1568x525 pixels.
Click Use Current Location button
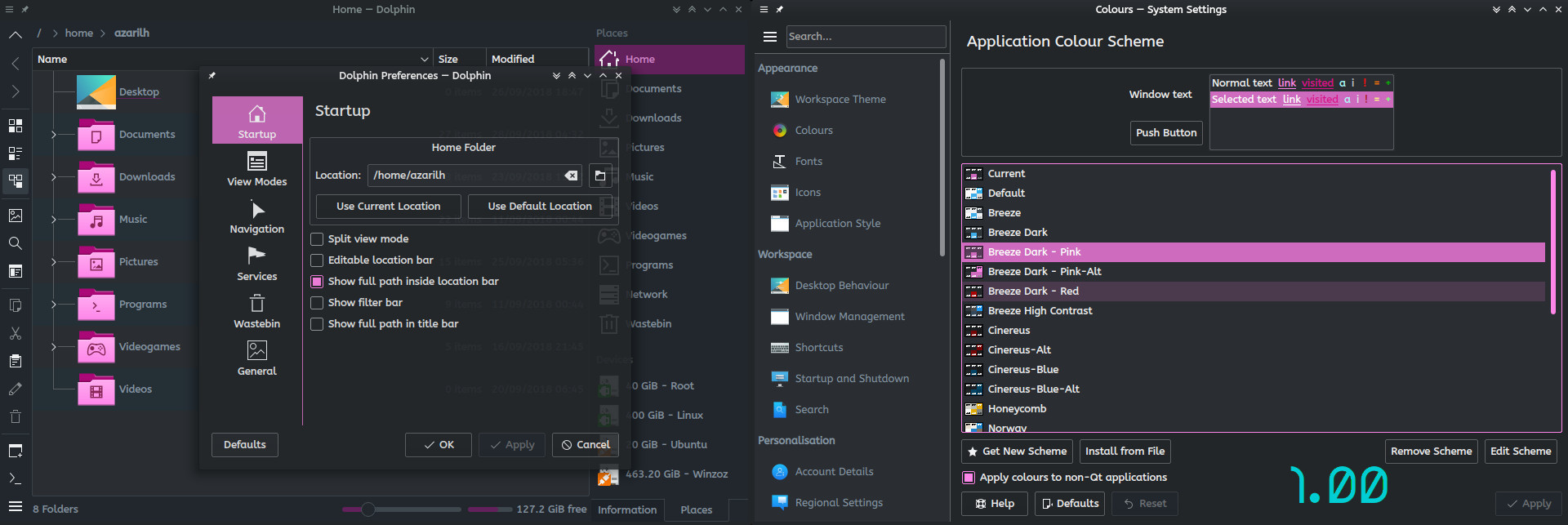[x=388, y=207]
